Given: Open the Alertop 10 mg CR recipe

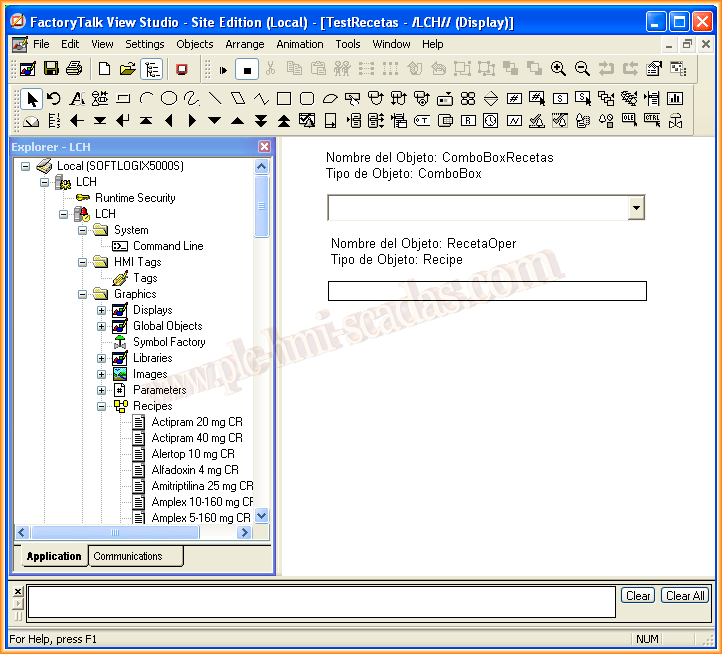Looking at the screenshot, I should 192,454.
